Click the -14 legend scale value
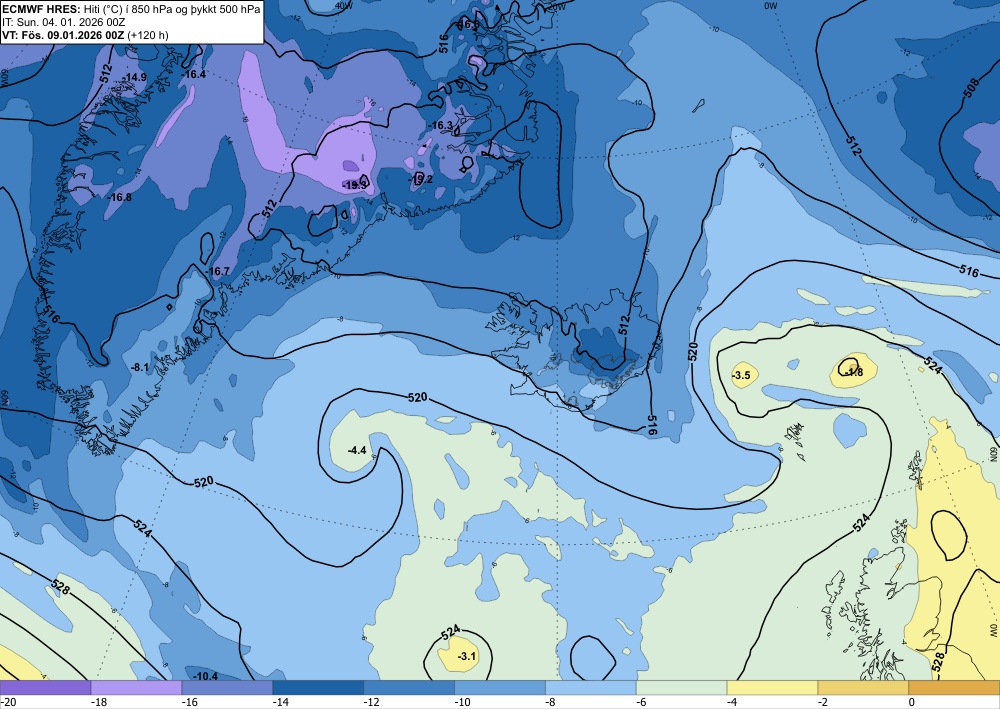1000x709 pixels. (x=281, y=702)
